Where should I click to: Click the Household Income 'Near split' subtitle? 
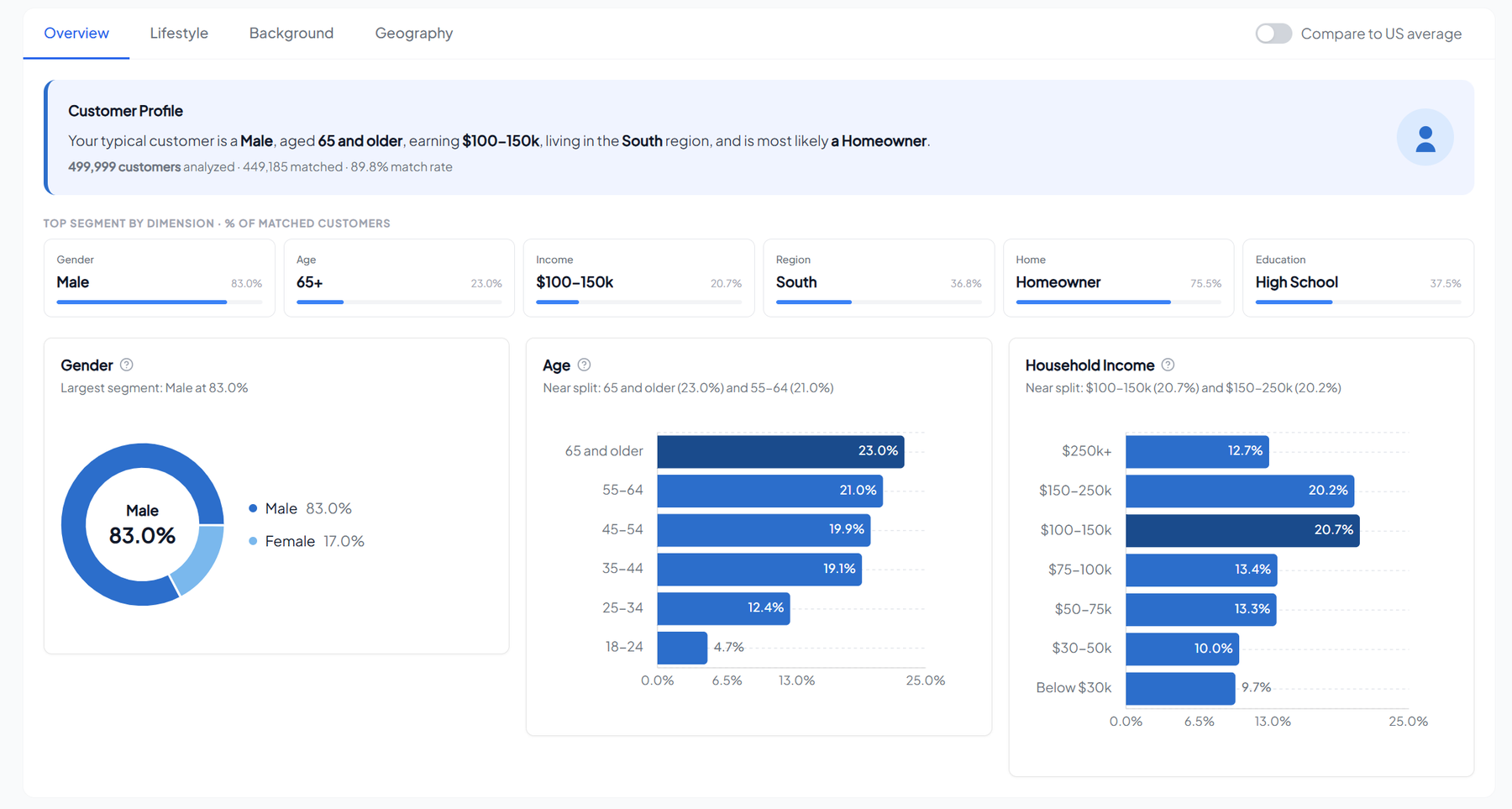tap(1183, 388)
